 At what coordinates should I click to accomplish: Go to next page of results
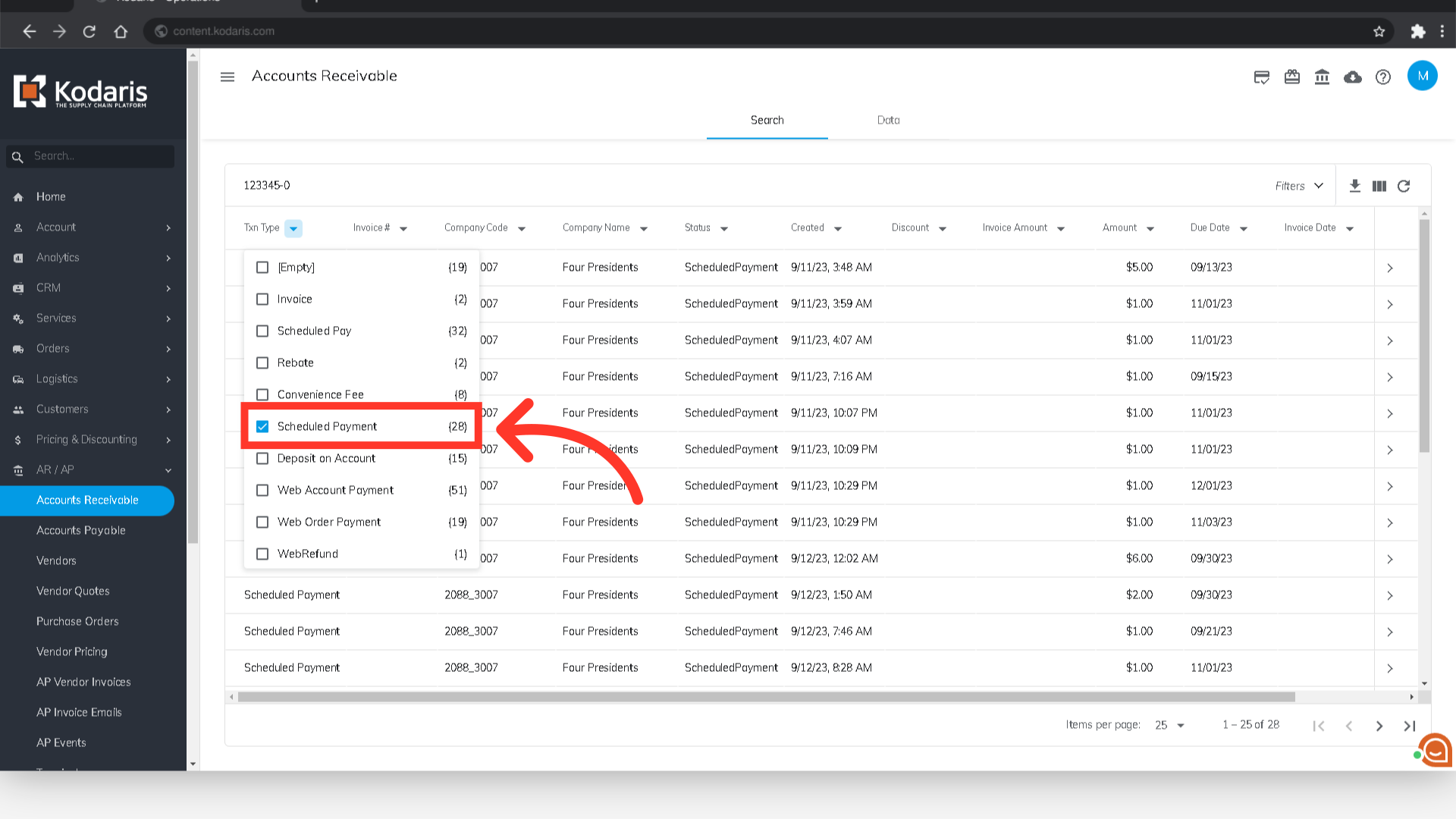[x=1379, y=726]
